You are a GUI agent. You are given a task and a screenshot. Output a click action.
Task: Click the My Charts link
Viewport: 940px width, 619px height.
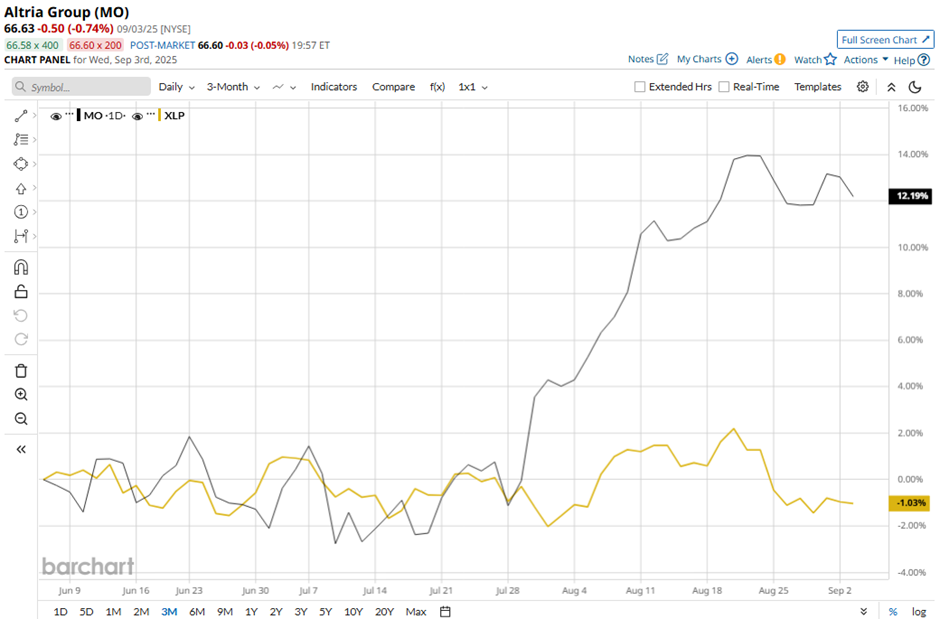click(x=698, y=59)
